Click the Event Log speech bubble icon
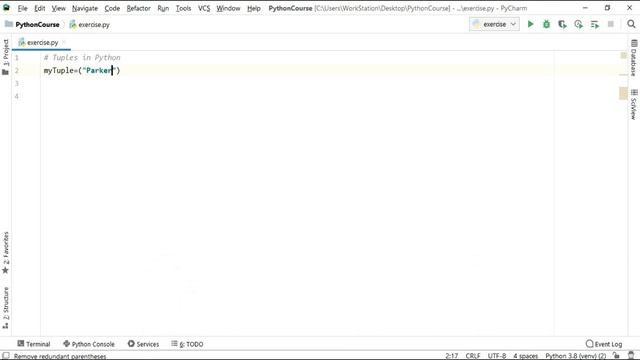Screen dimensions: 640x360 click(x=589, y=344)
